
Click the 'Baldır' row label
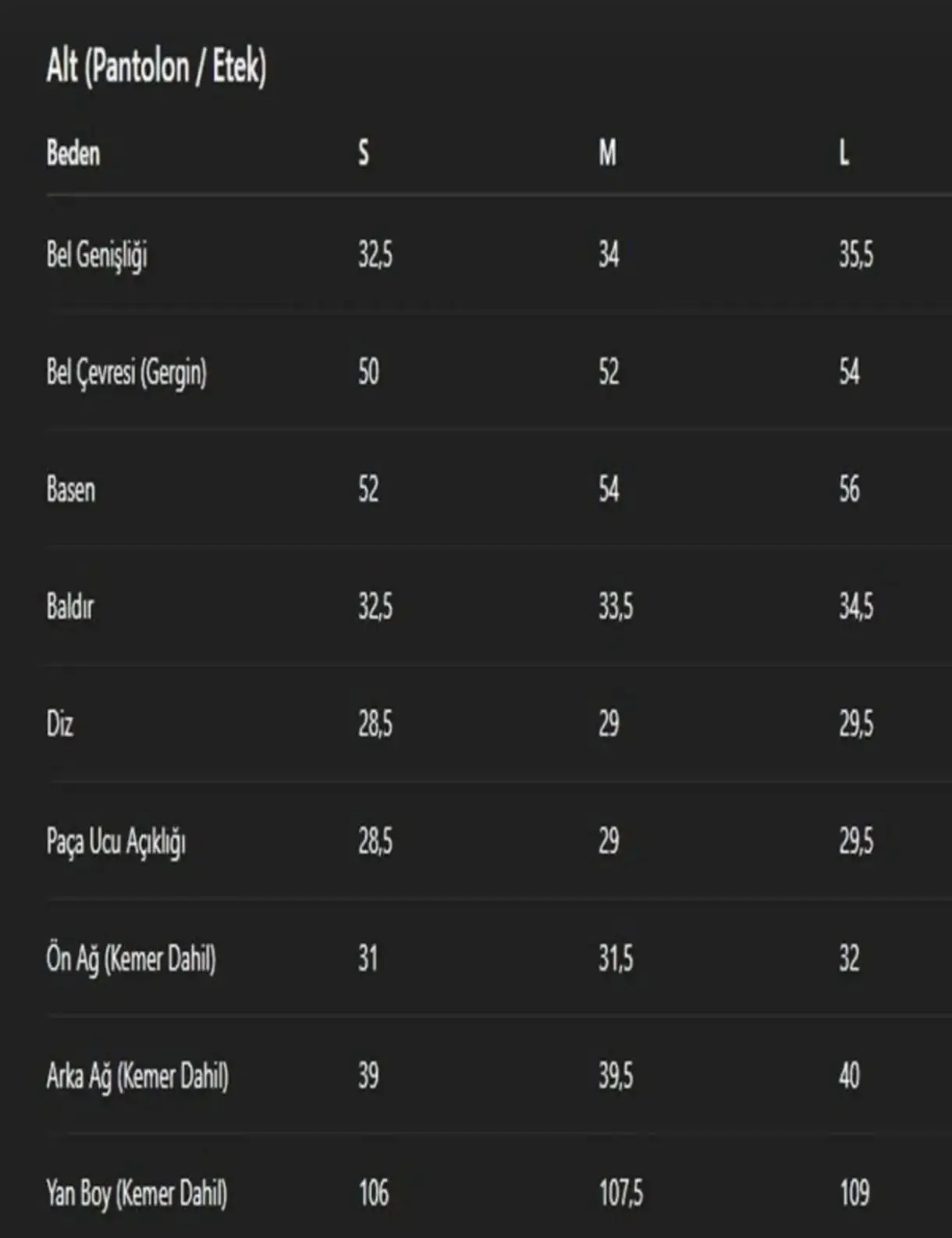click(70, 607)
